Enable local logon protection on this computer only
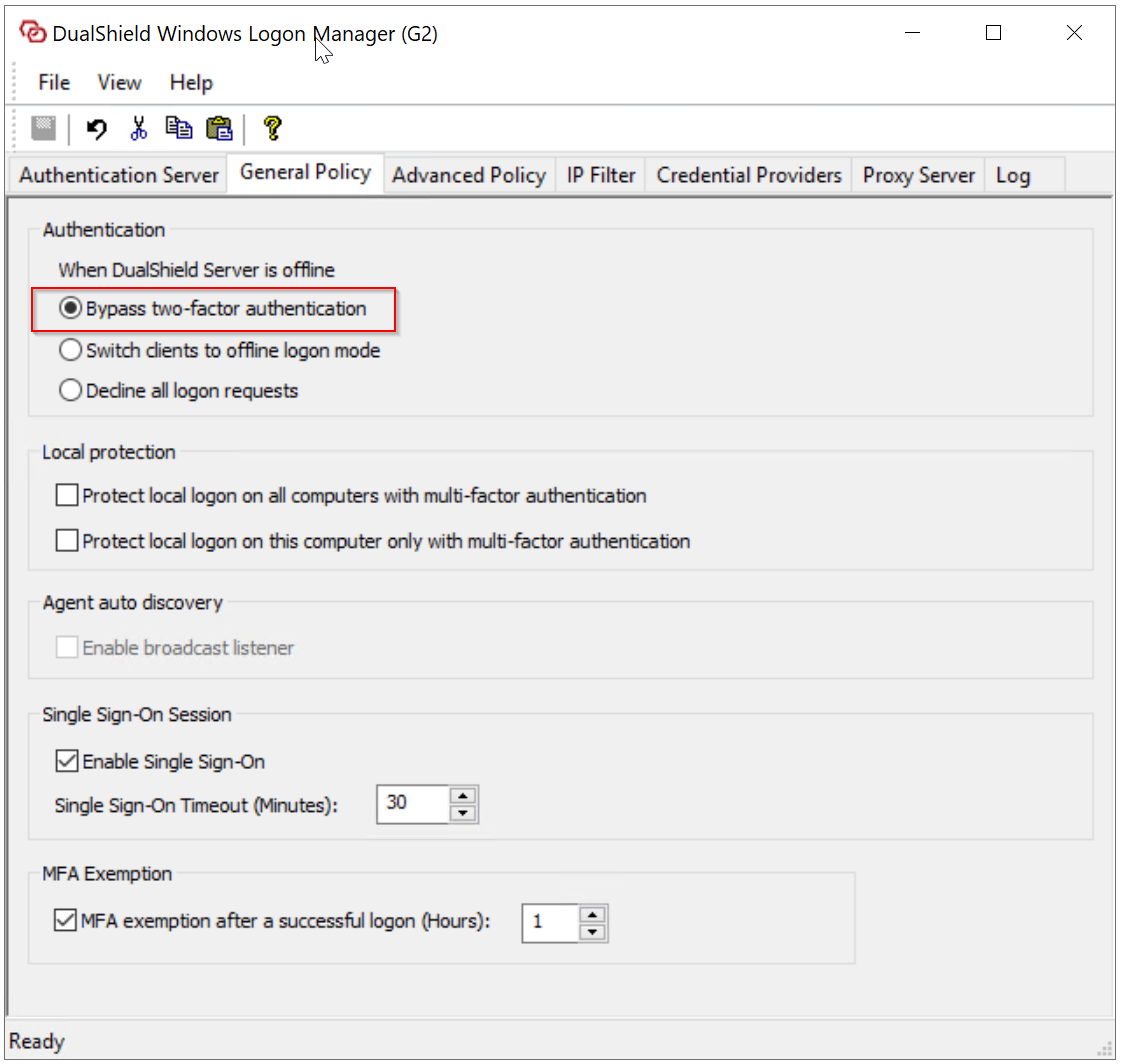This screenshot has height=1064, width=1123. 67,541
